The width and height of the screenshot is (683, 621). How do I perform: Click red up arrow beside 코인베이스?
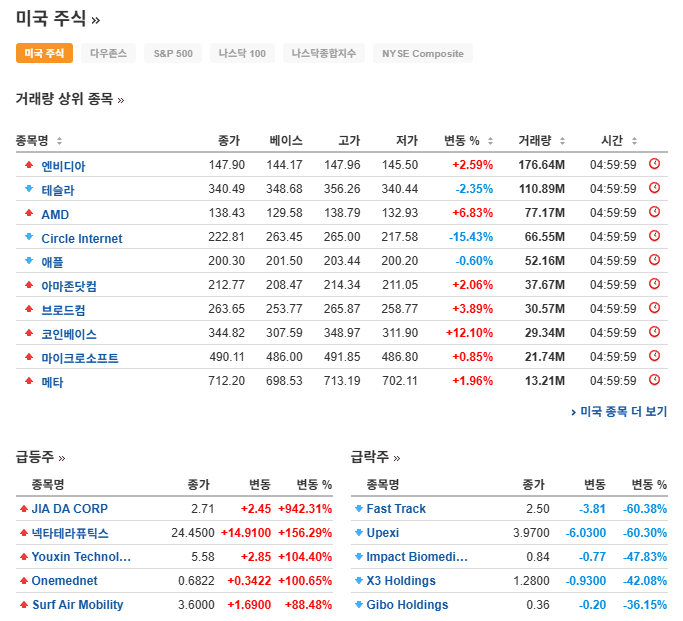click(x=29, y=333)
